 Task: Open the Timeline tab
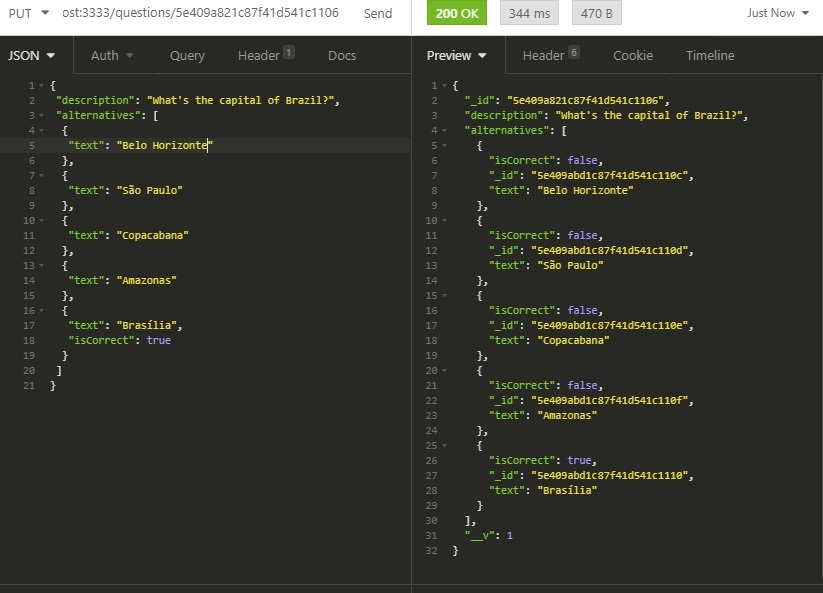tap(710, 56)
